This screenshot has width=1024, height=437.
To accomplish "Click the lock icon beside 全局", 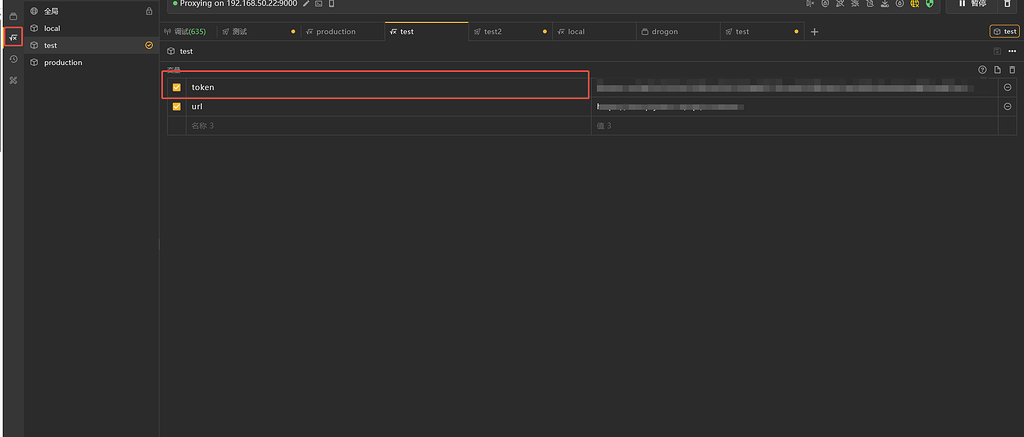I will (x=149, y=11).
